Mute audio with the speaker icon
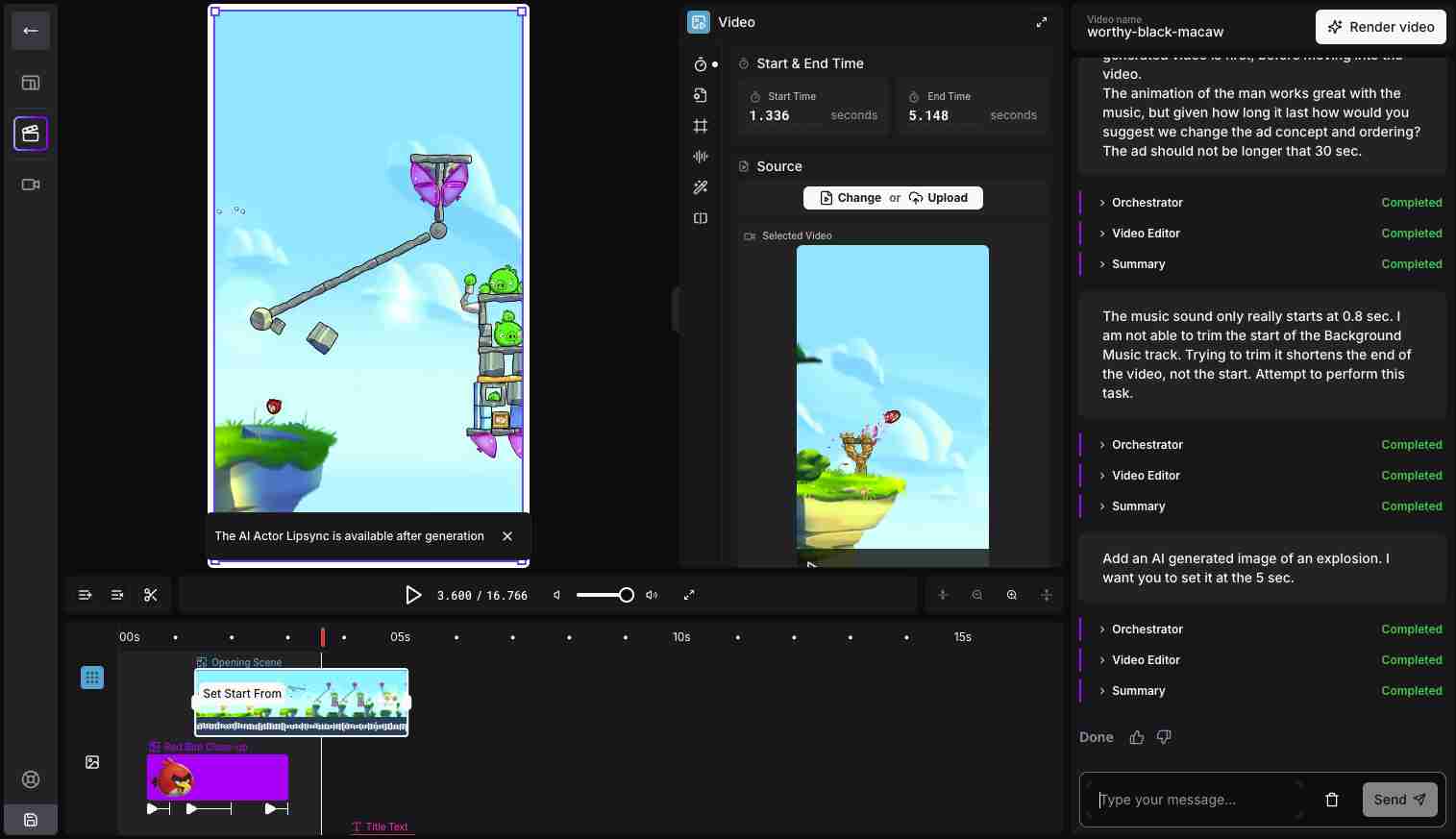Viewport: 1456px width, 839px height. 557,595
